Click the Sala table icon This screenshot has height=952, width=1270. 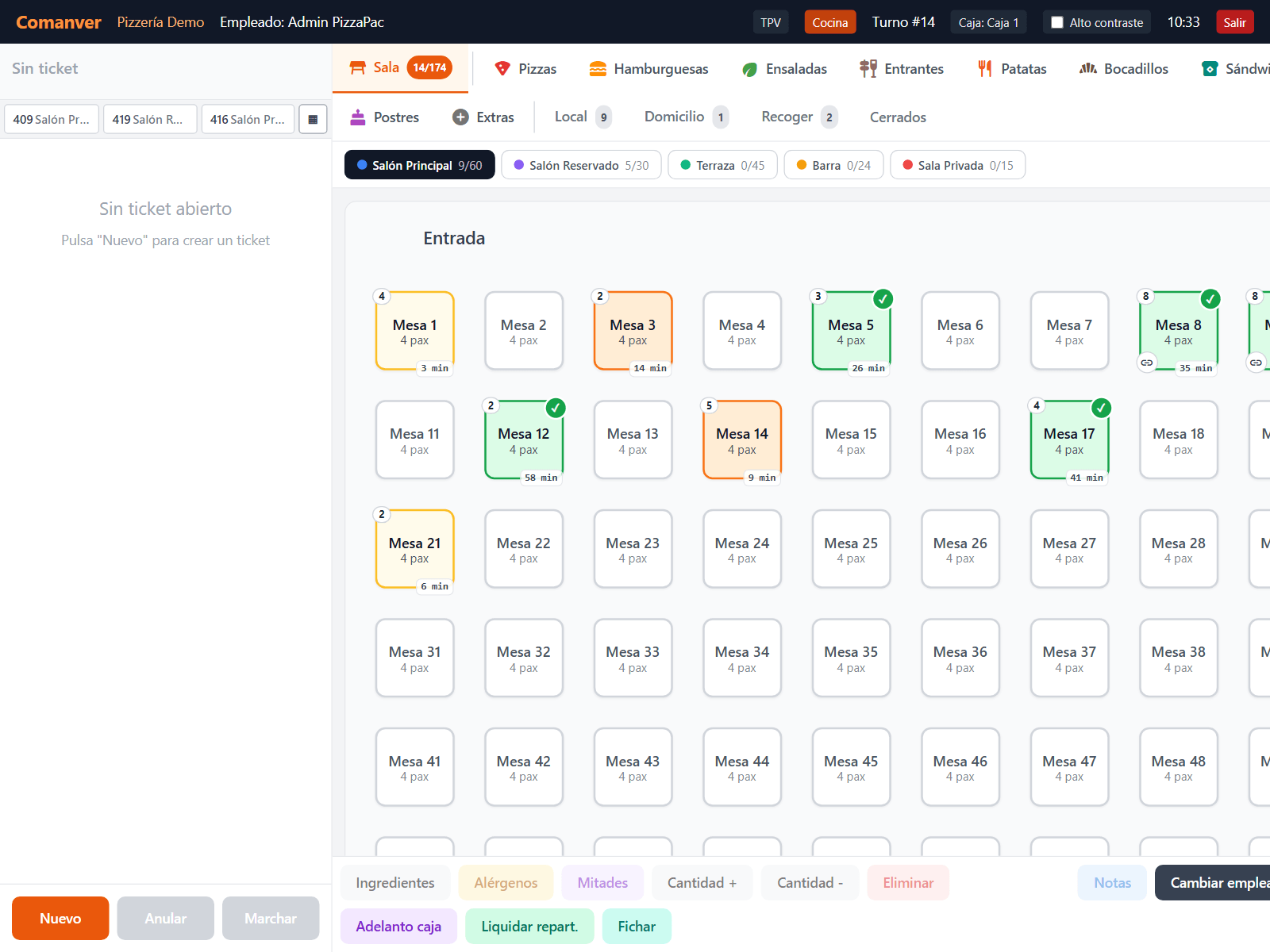pos(358,68)
